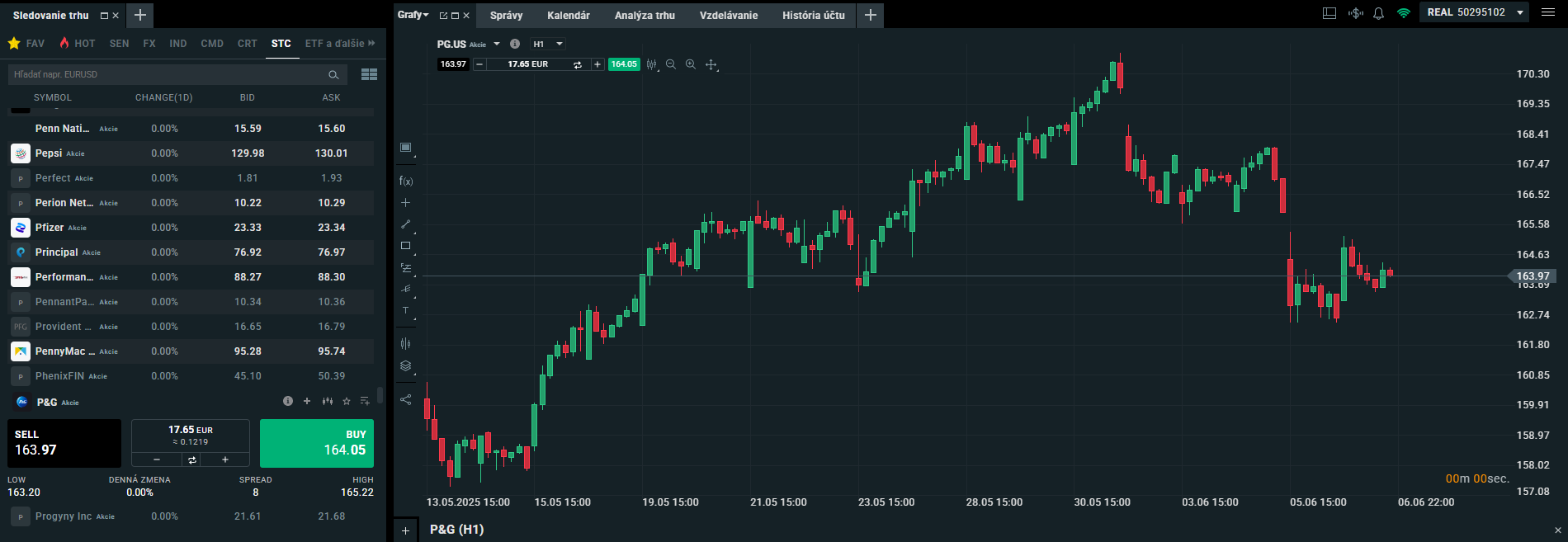
Task: Activate the crosshair cursor tool on chart
Action: coord(711,64)
